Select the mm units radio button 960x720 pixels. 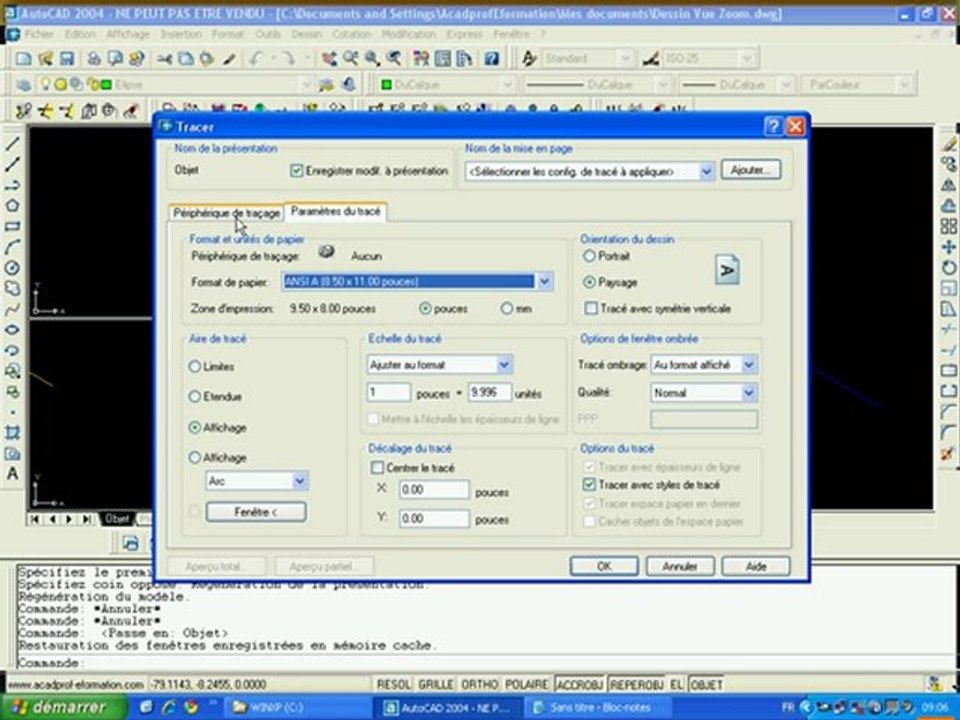[507, 309]
